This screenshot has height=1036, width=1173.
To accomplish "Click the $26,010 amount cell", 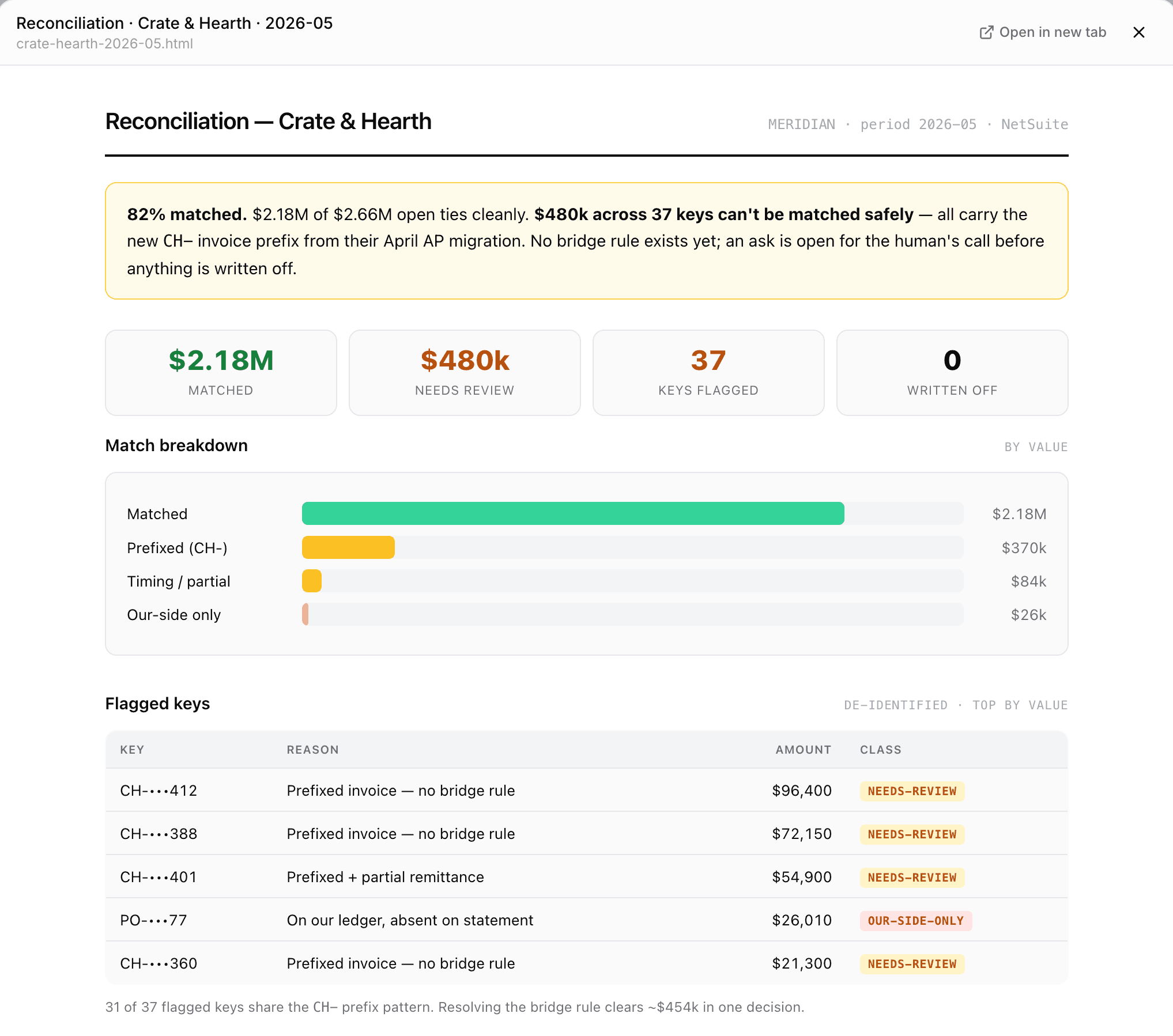I will (x=802, y=920).
